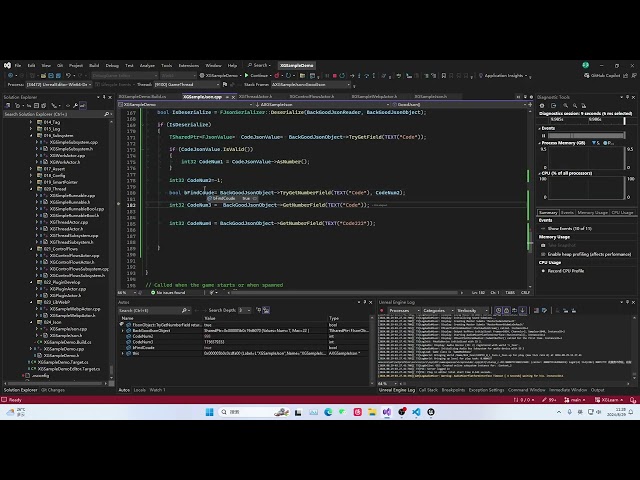640x480 pixels.
Task: Open the Search Depth dropdown in Autos
Action: click(x=244, y=311)
